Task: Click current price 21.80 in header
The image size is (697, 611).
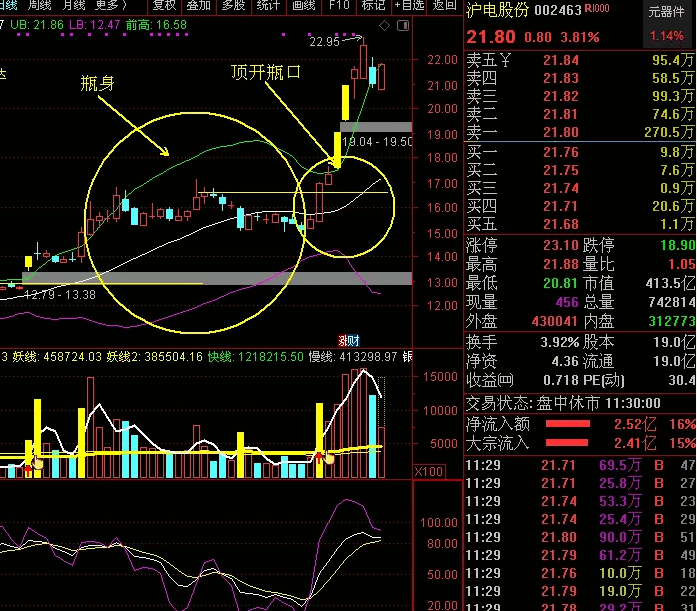Action: tap(491, 37)
